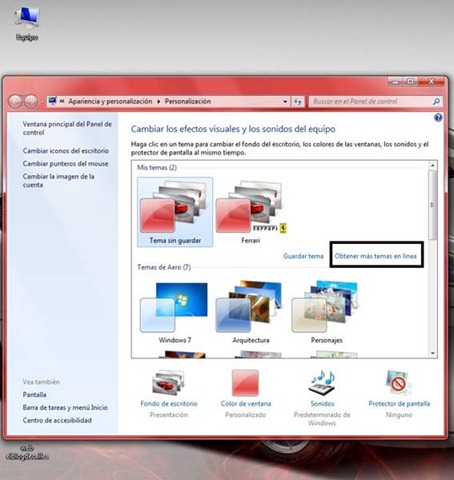Select the Ferrari theme

click(251, 212)
